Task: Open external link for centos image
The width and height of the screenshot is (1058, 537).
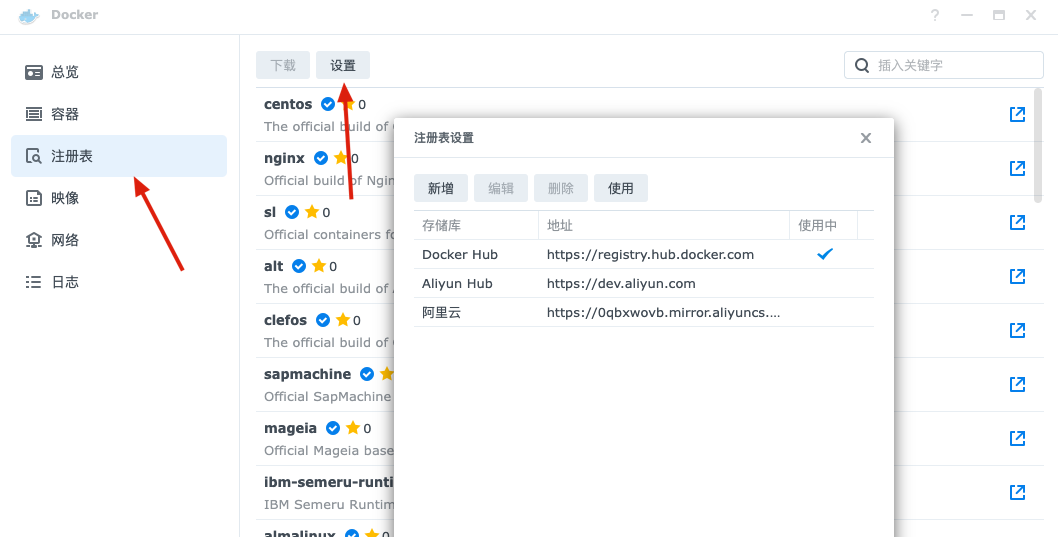Action: (1017, 114)
